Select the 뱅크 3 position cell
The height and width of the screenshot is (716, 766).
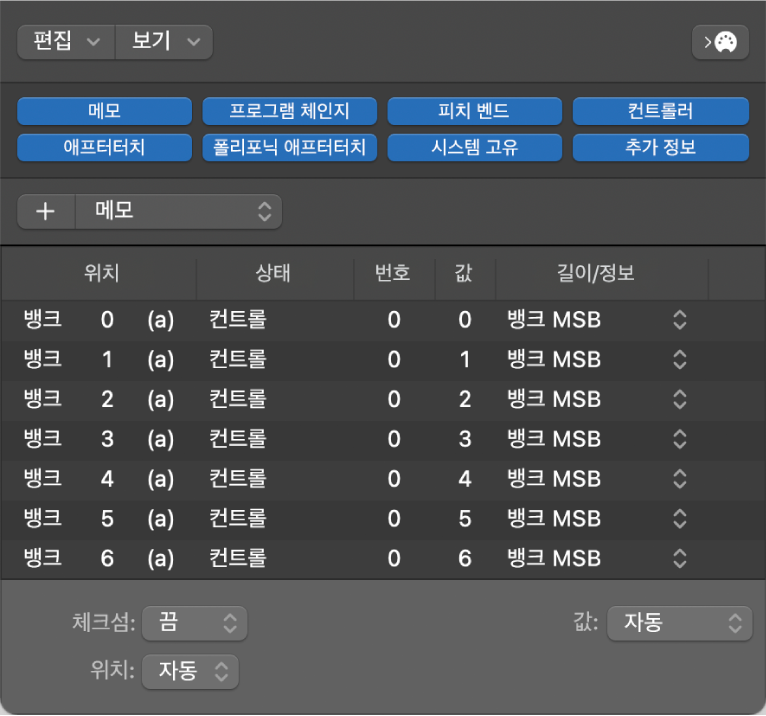click(x=99, y=439)
